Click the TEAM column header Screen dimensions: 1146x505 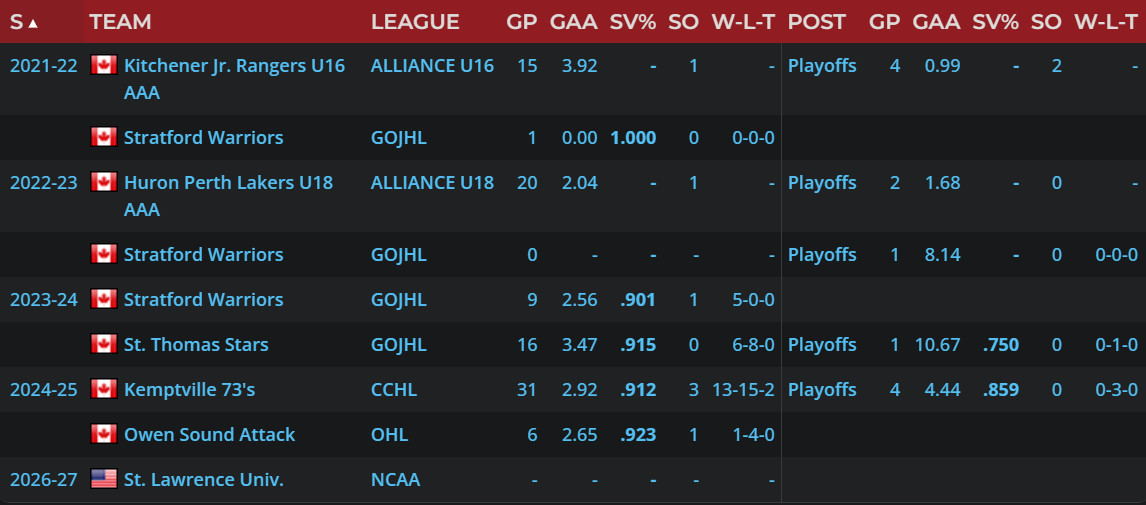(x=120, y=22)
